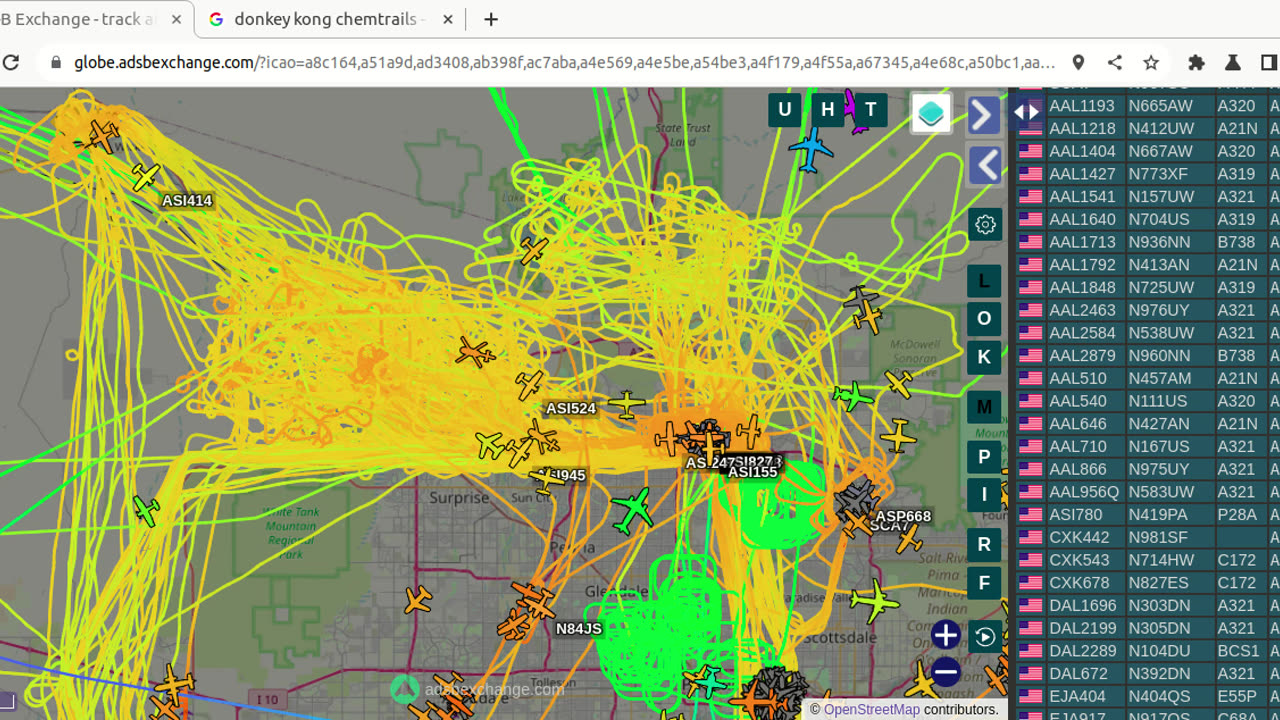Click the right-pointing chevron panel button
Viewport: 1280px width, 720px height.
(x=984, y=116)
